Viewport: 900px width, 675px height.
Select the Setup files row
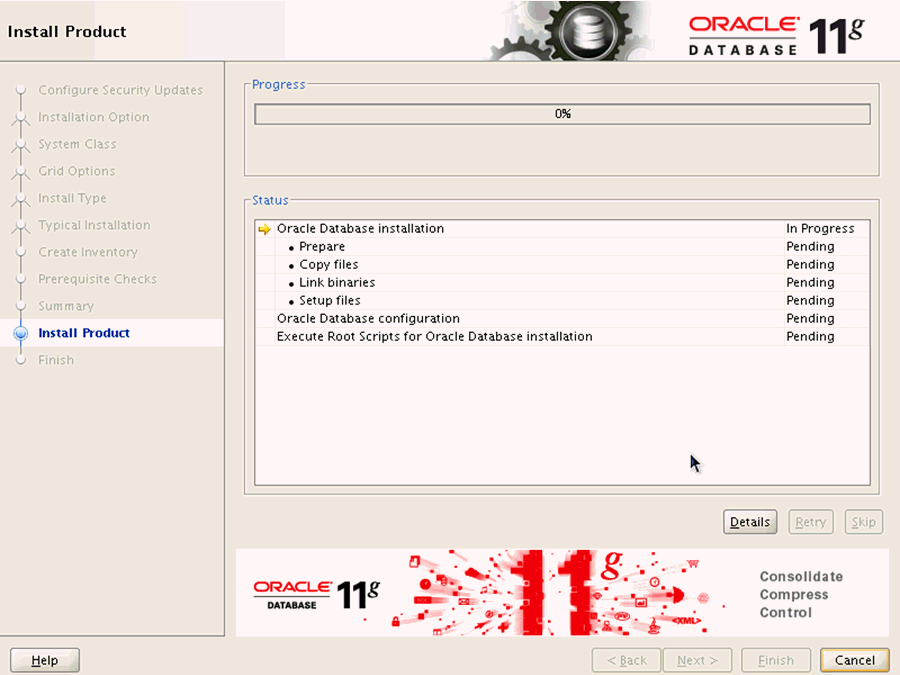[x=562, y=300]
